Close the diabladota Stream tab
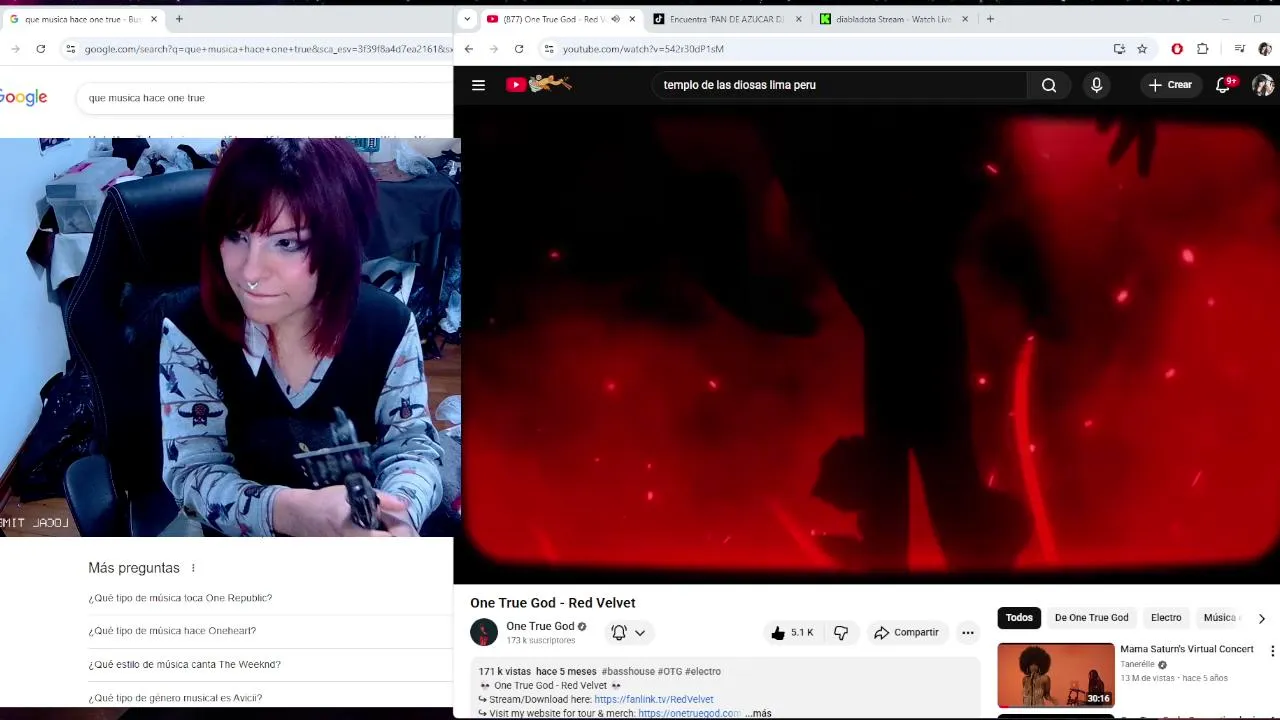Screen dimensions: 1280x720 tap(965, 19)
